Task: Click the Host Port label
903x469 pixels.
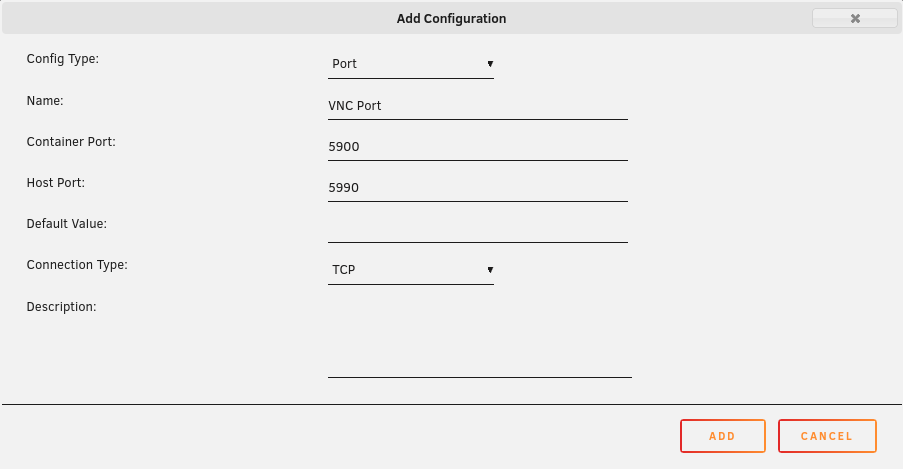Action: [x=55, y=183]
